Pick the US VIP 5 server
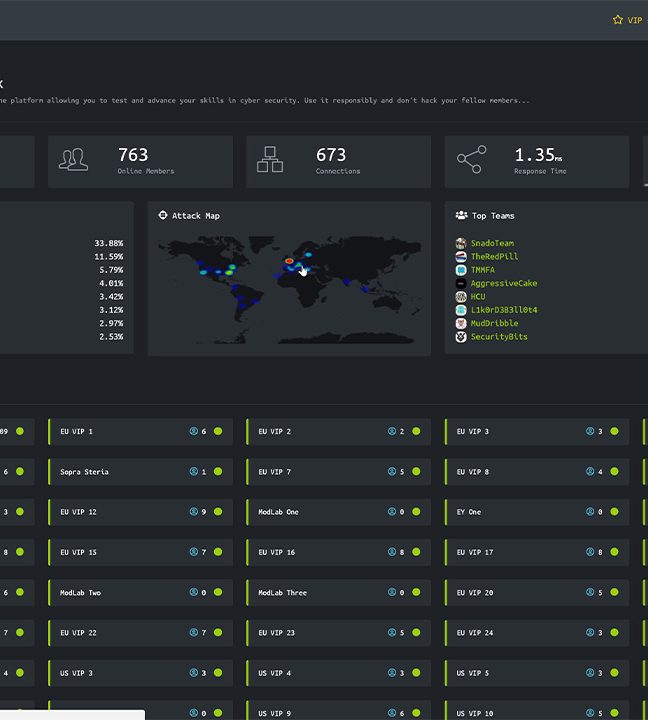Image resolution: width=648 pixels, height=720 pixels. coord(537,673)
